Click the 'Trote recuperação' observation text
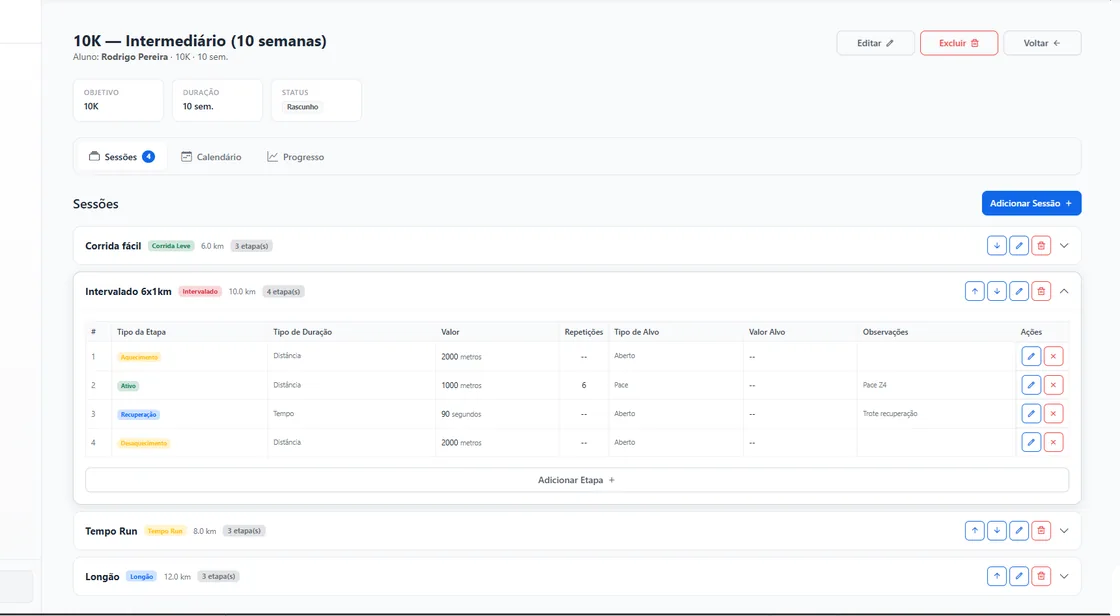Viewport: 1120px width, 616px height. (x=890, y=414)
